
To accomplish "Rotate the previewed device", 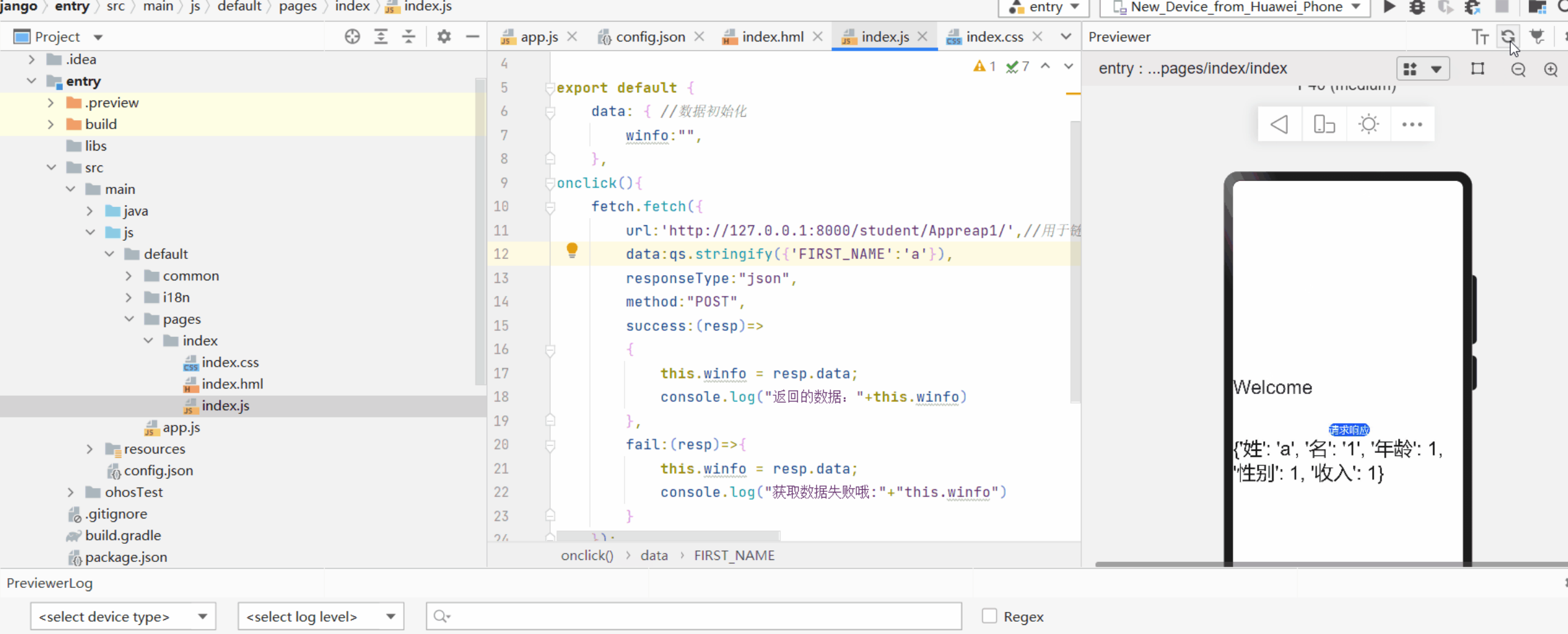I will [x=1324, y=124].
